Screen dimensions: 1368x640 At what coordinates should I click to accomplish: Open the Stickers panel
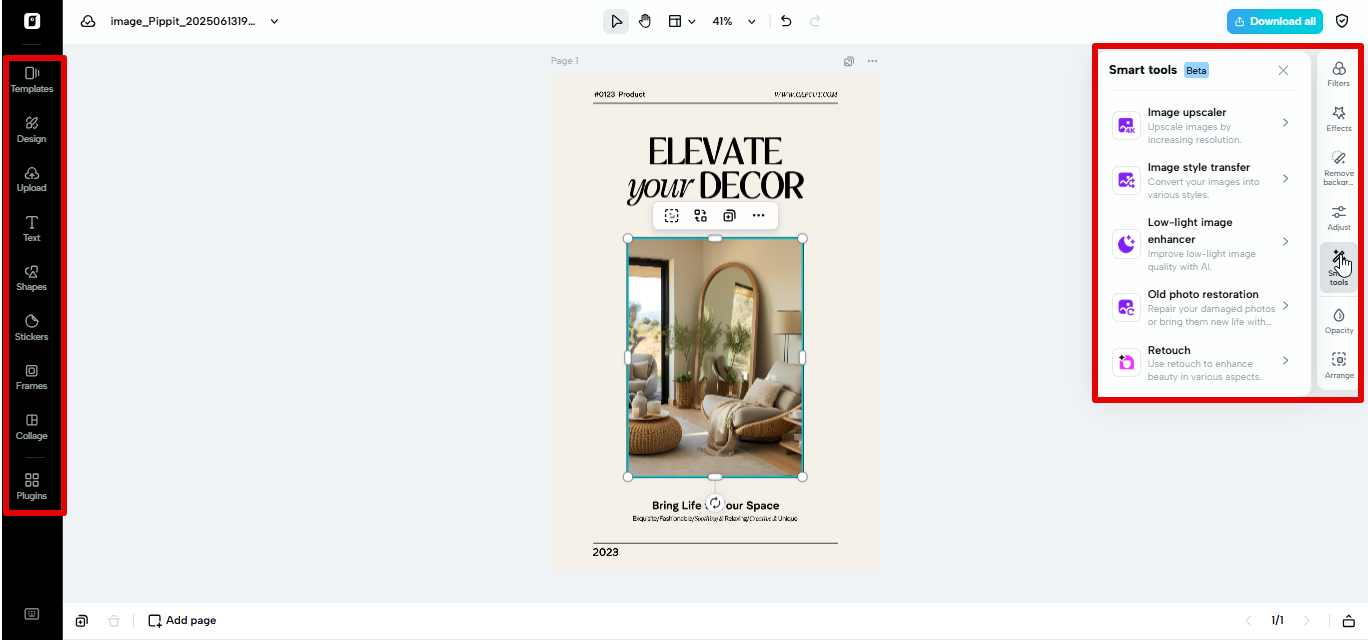pos(31,328)
